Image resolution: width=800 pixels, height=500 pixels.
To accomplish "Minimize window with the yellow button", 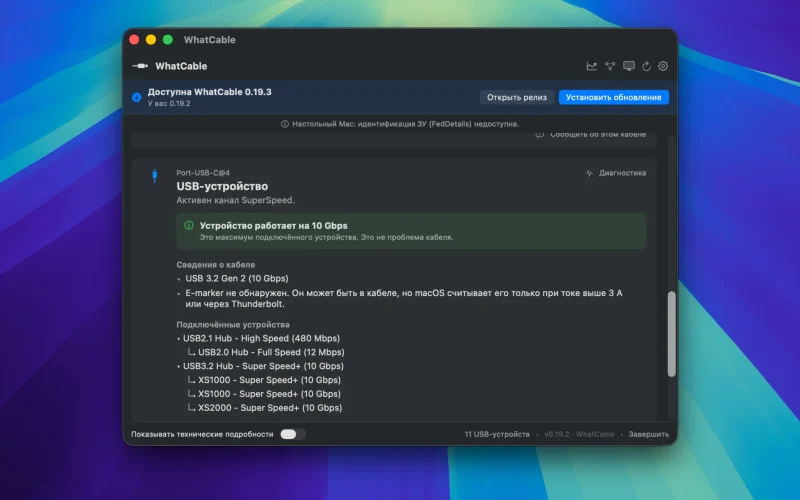I will point(151,40).
